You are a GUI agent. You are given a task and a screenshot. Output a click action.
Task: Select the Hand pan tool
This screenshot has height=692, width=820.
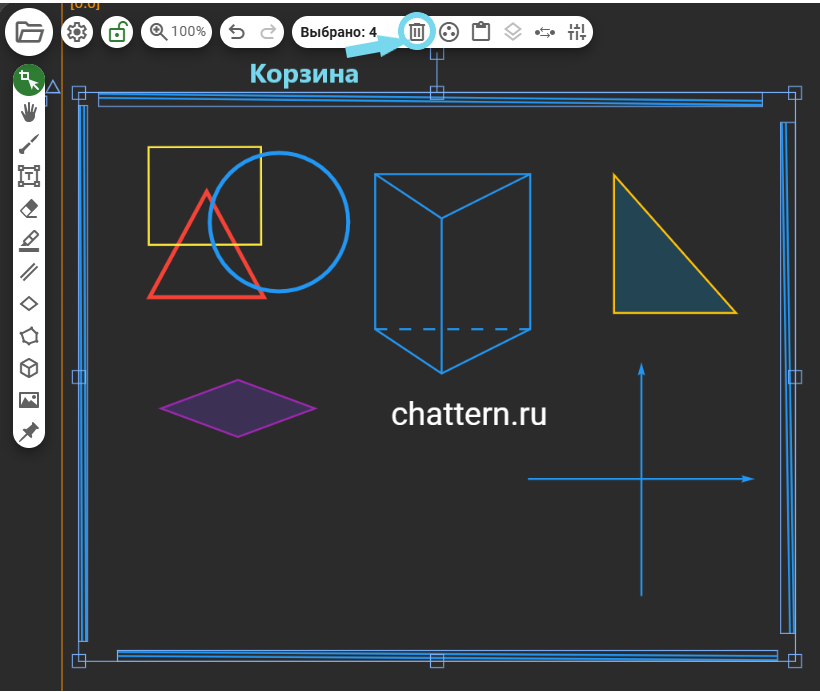tap(29, 112)
